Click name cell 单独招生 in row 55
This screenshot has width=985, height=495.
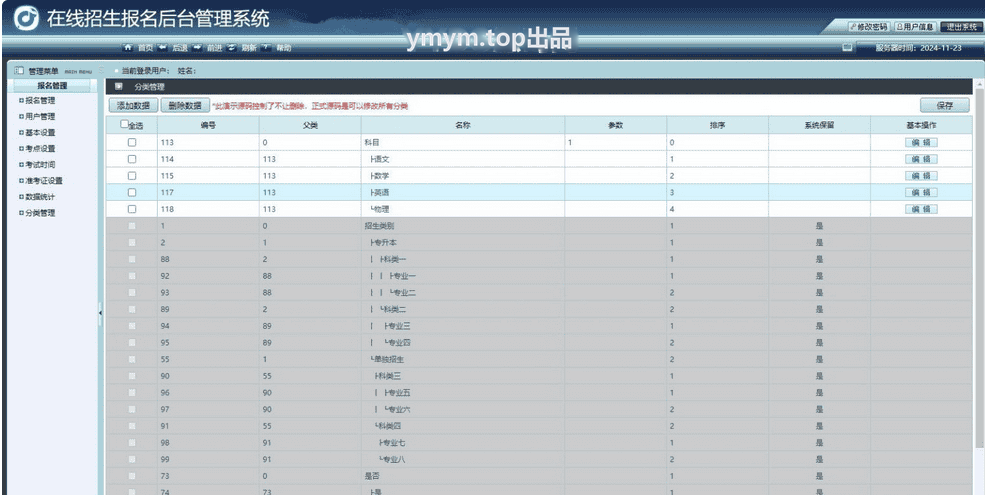click(463, 359)
